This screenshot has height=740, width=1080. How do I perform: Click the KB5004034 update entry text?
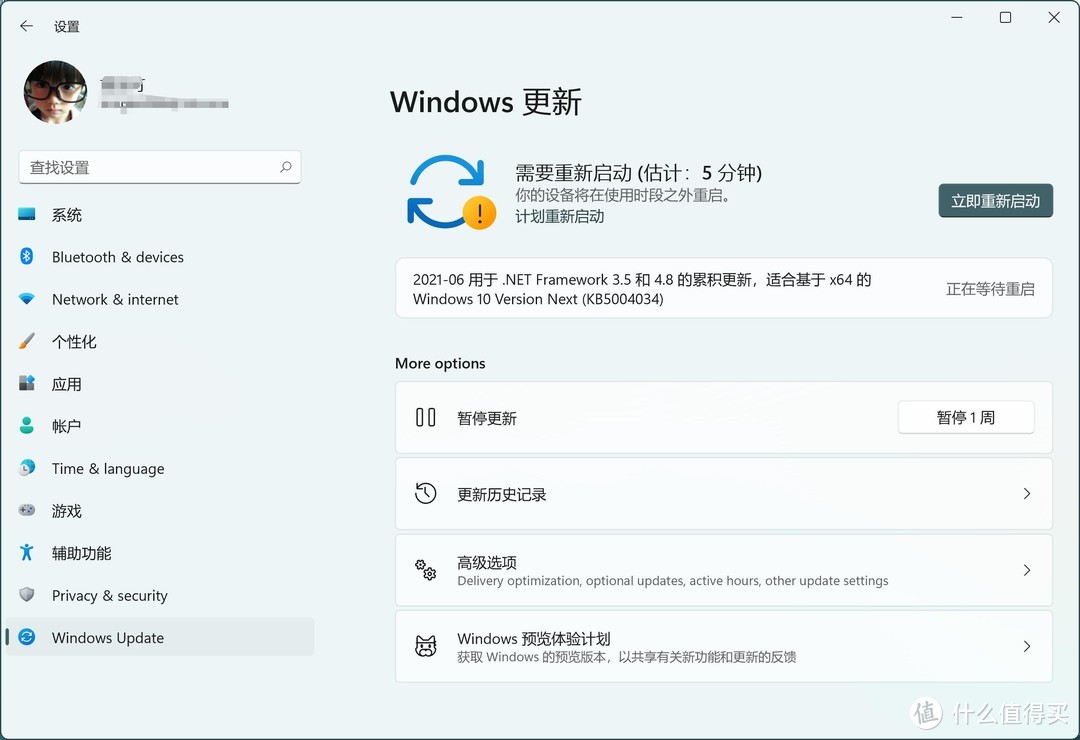641,289
